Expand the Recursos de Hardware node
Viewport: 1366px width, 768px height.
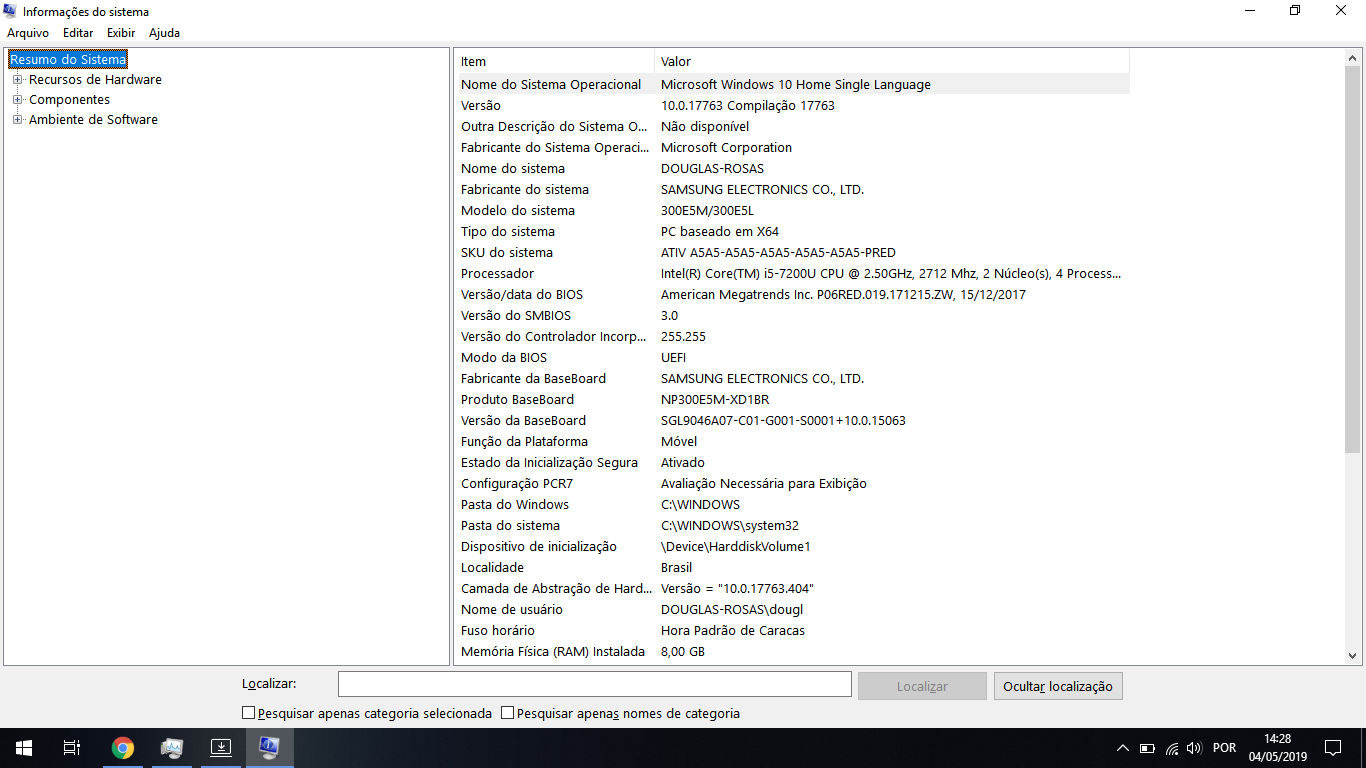tap(17, 79)
